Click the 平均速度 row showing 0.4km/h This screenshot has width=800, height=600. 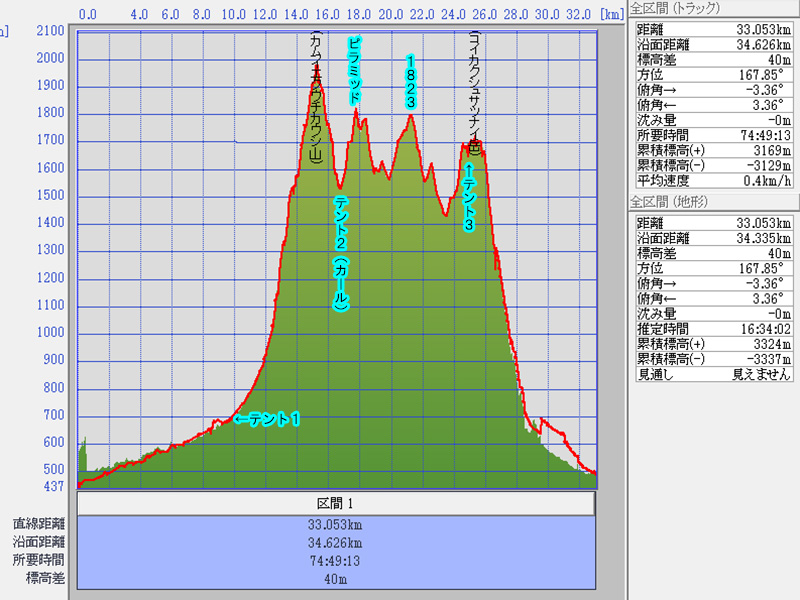point(714,181)
